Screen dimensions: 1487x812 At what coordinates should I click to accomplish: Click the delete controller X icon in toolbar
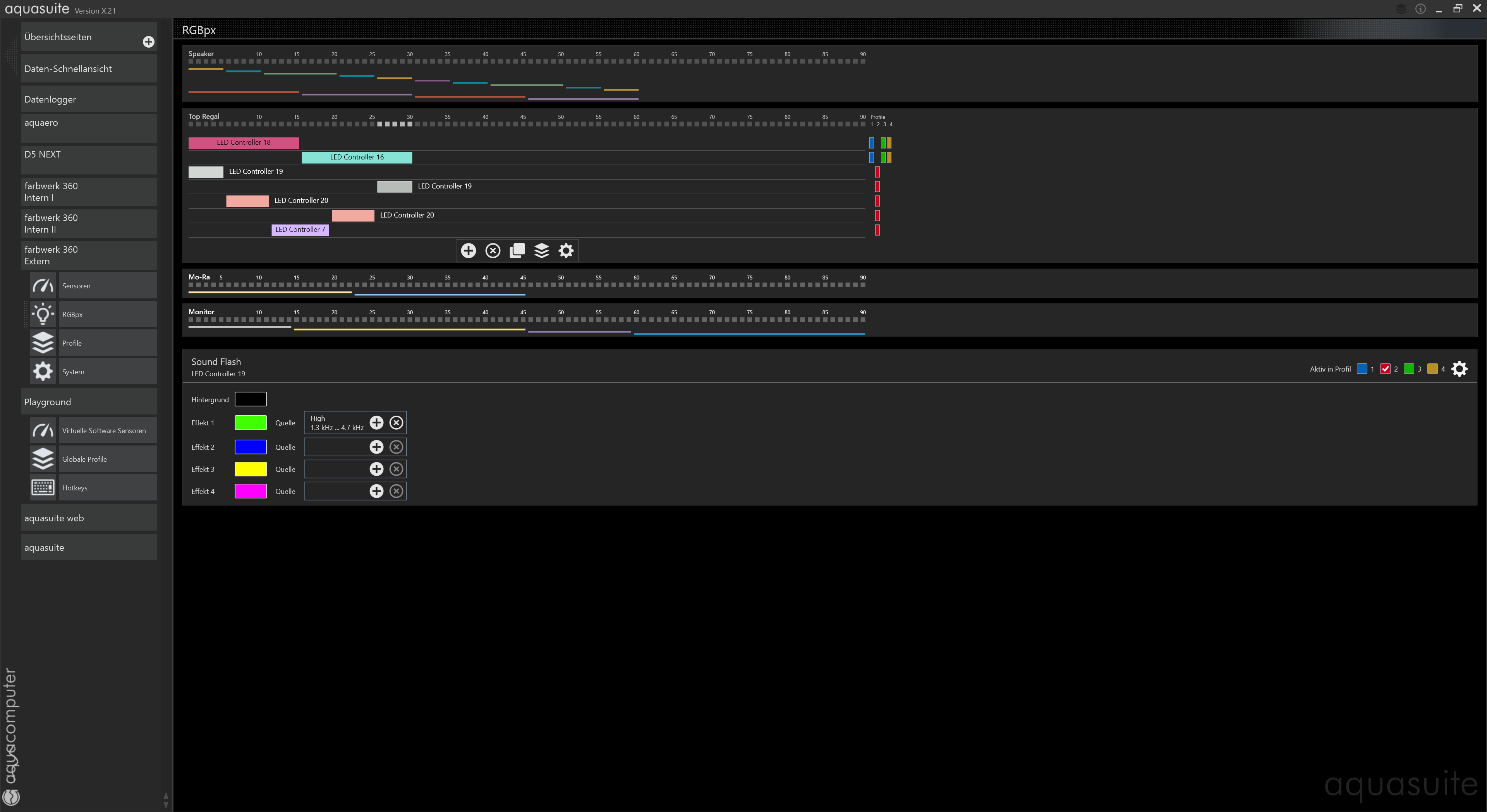pyautogui.click(x=493, y=250)
